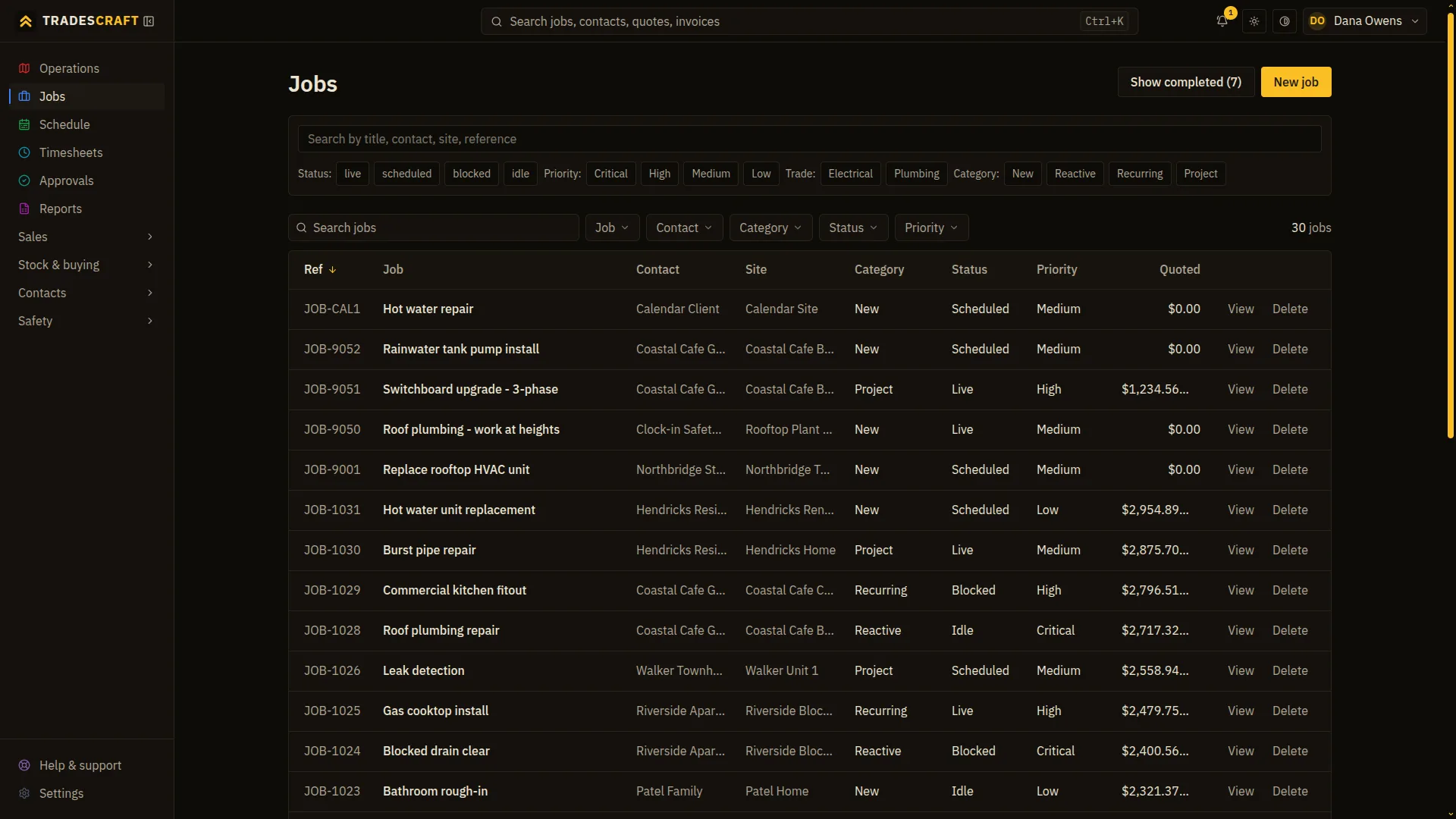1456x819 pixels.
Task: Open the Job filter dropdown
Action: [x=612, y=227]
